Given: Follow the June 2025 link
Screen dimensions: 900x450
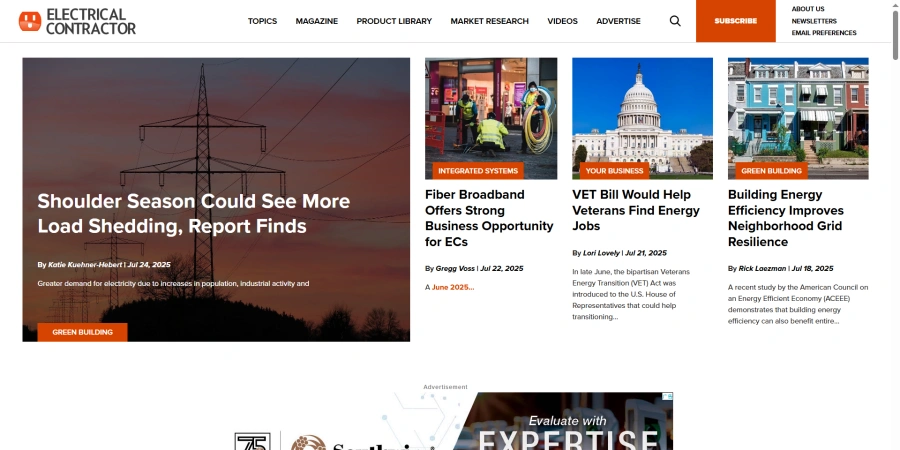Looking at the screenshot, I should [453, 287].
